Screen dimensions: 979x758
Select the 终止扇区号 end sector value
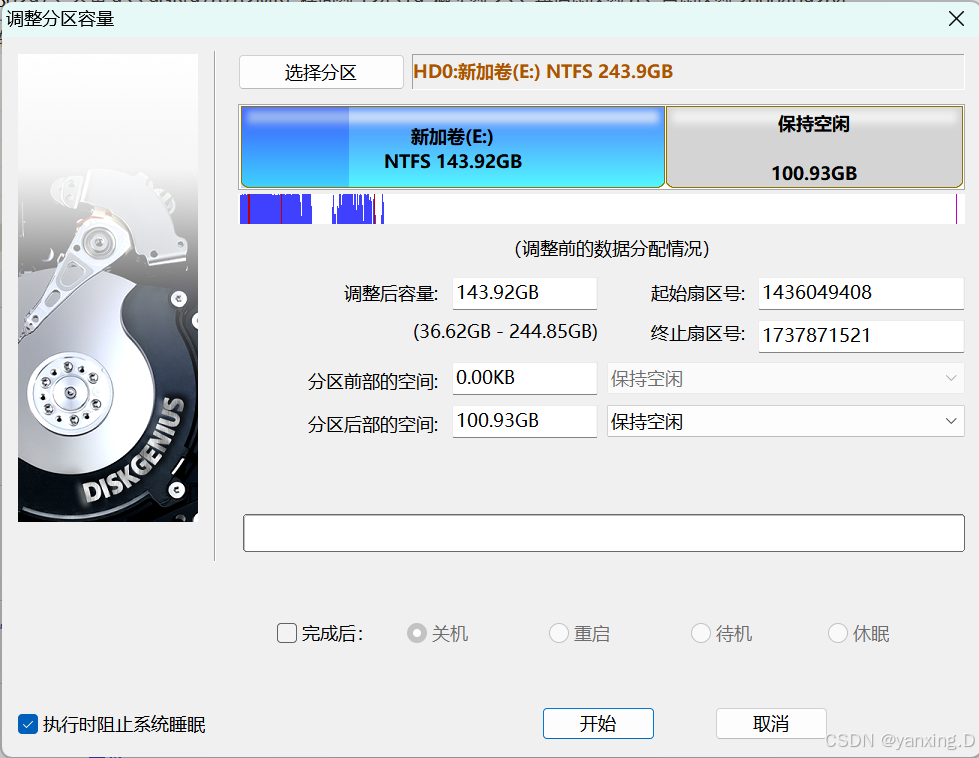859,336
